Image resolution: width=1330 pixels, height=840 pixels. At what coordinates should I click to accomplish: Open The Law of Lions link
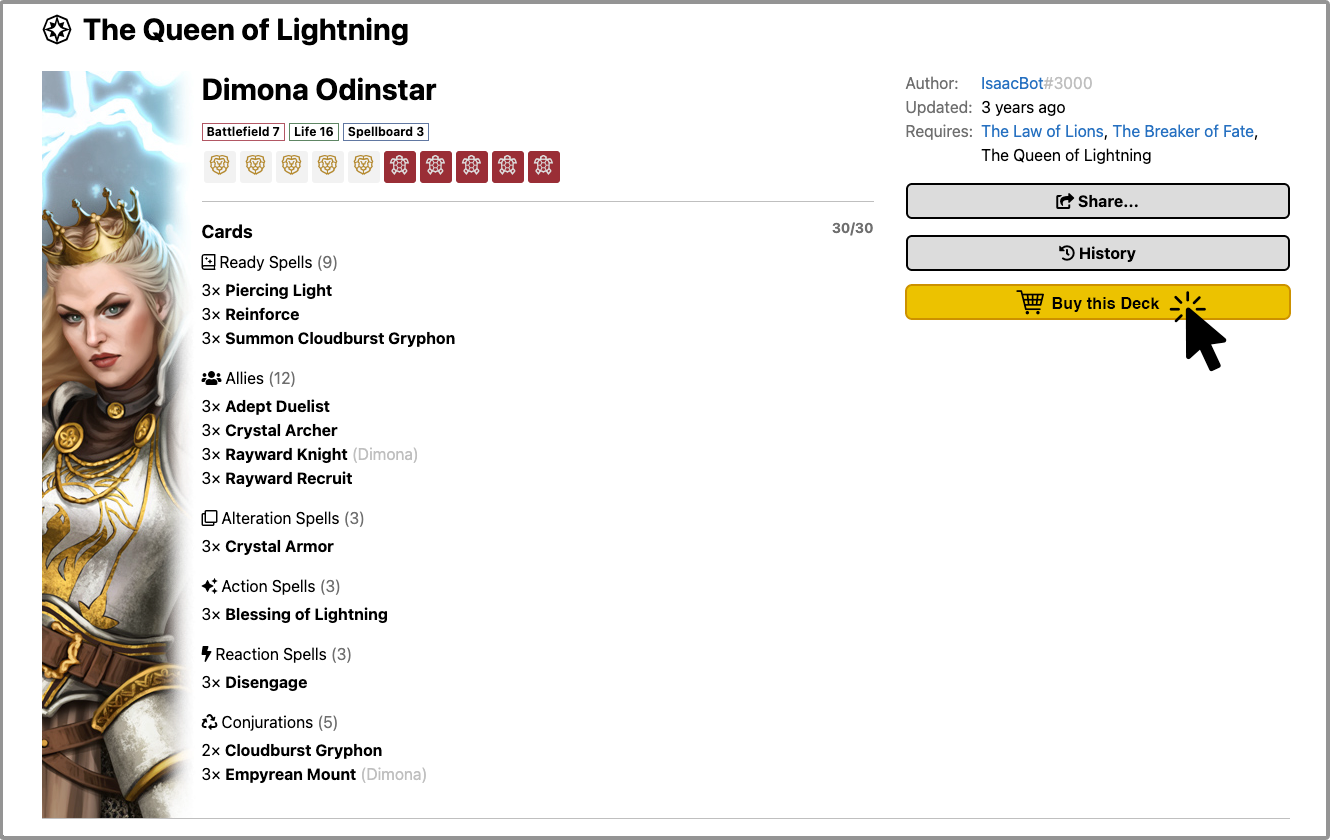1042,132
